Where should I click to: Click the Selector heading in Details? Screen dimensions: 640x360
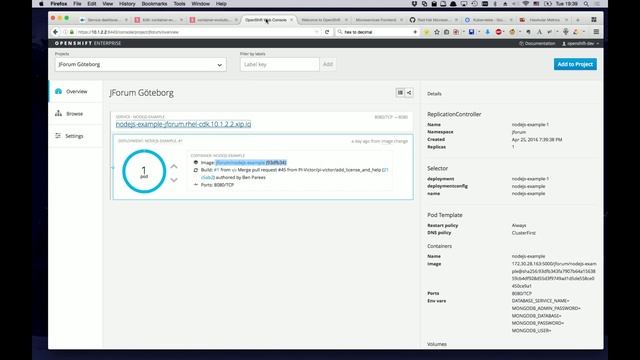(x=437, y=168)
